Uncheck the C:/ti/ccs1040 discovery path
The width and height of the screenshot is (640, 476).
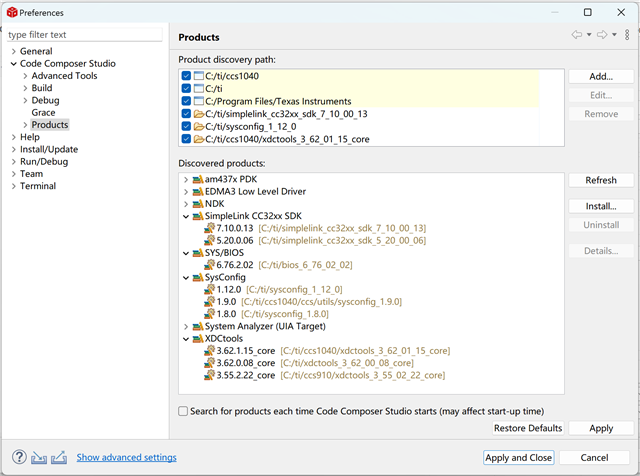(x=187, y=76)
